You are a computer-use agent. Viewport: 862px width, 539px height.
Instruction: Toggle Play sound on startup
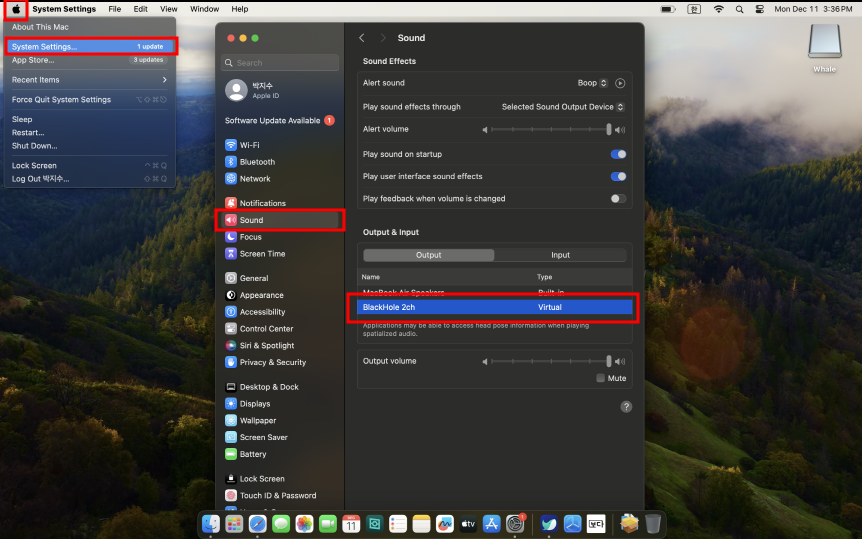pos(618,155)
